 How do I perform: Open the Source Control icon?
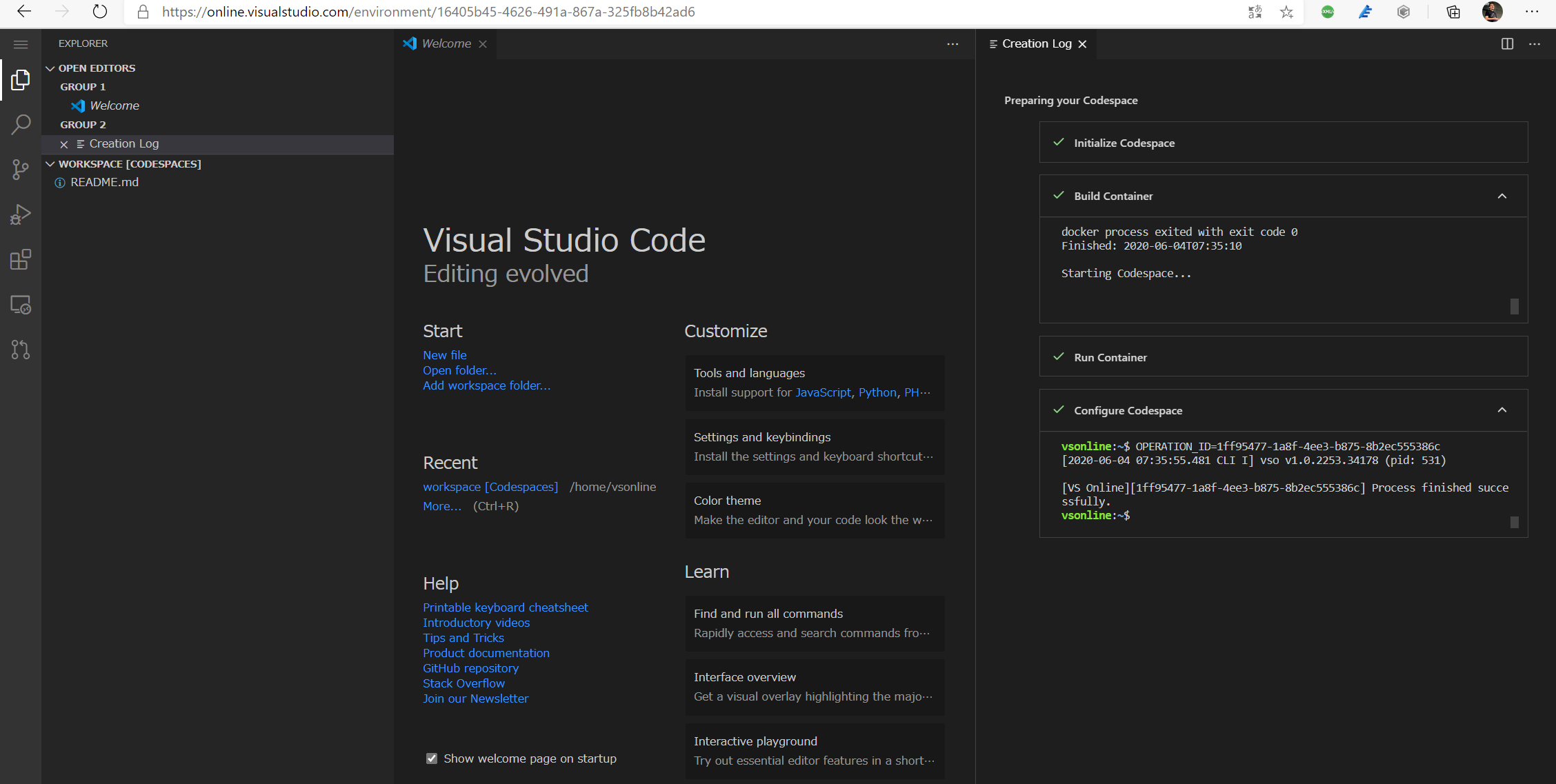[20, 169]
